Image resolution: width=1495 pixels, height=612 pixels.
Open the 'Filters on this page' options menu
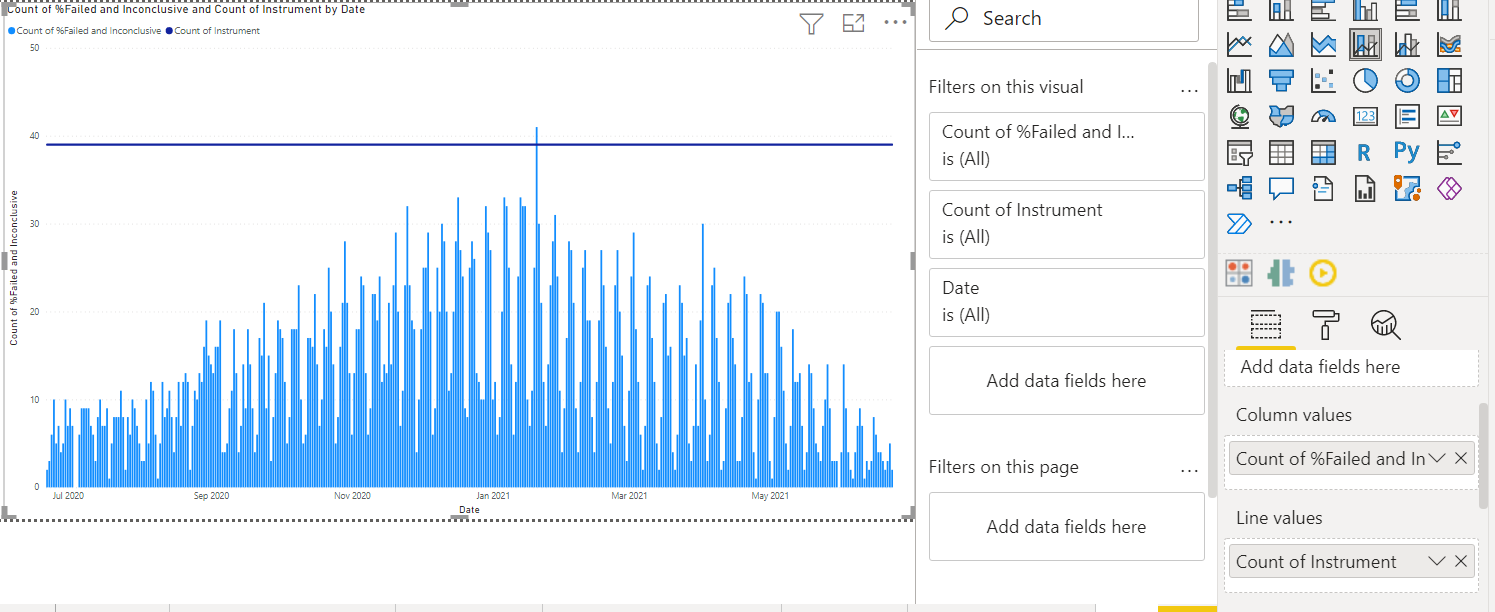[1189, 470]
